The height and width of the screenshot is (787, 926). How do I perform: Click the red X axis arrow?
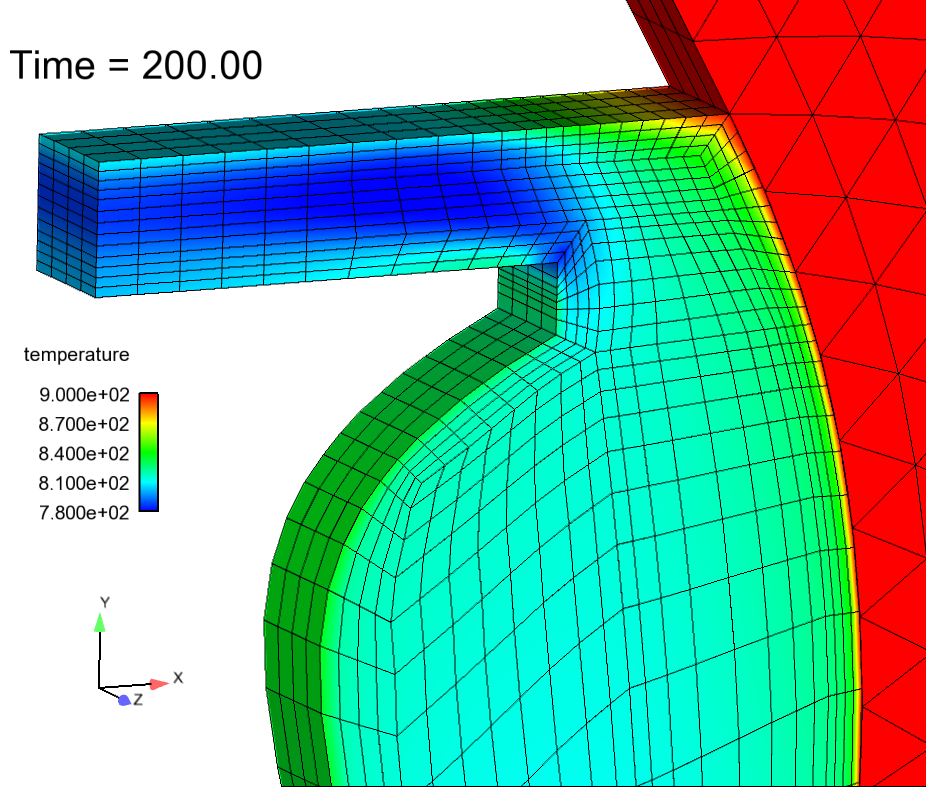point(158,684)
